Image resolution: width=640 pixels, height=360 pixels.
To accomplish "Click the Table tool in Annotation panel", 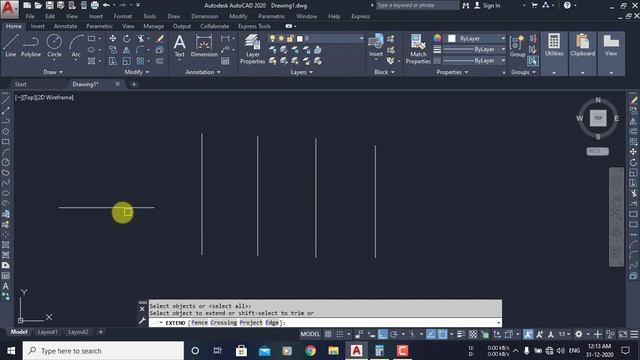I will point(225,61).
